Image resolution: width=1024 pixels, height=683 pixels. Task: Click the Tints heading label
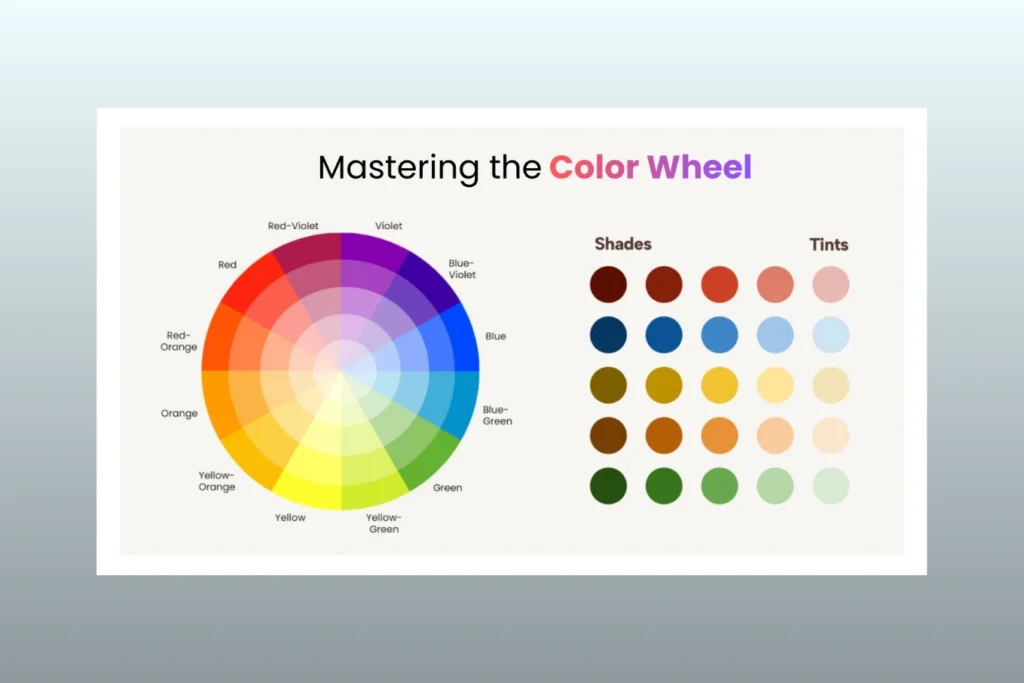coord(830,243)
